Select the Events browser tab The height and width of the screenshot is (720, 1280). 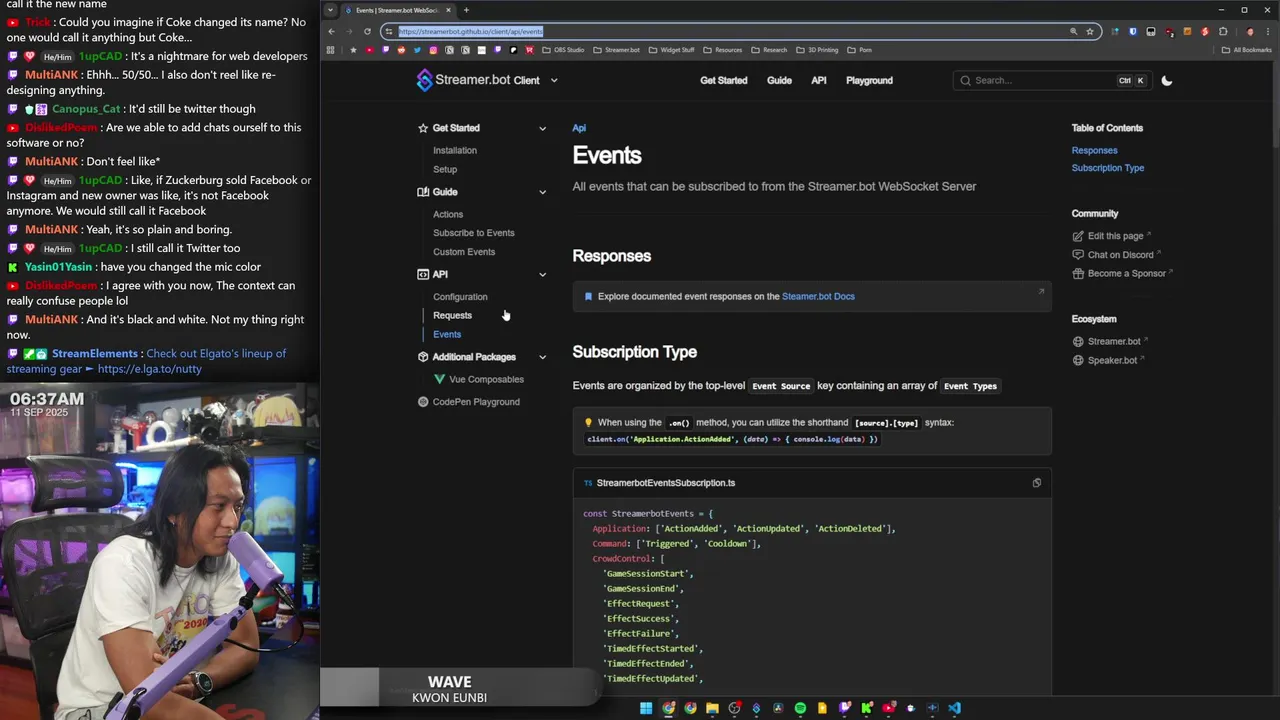[x=398, y=10]
